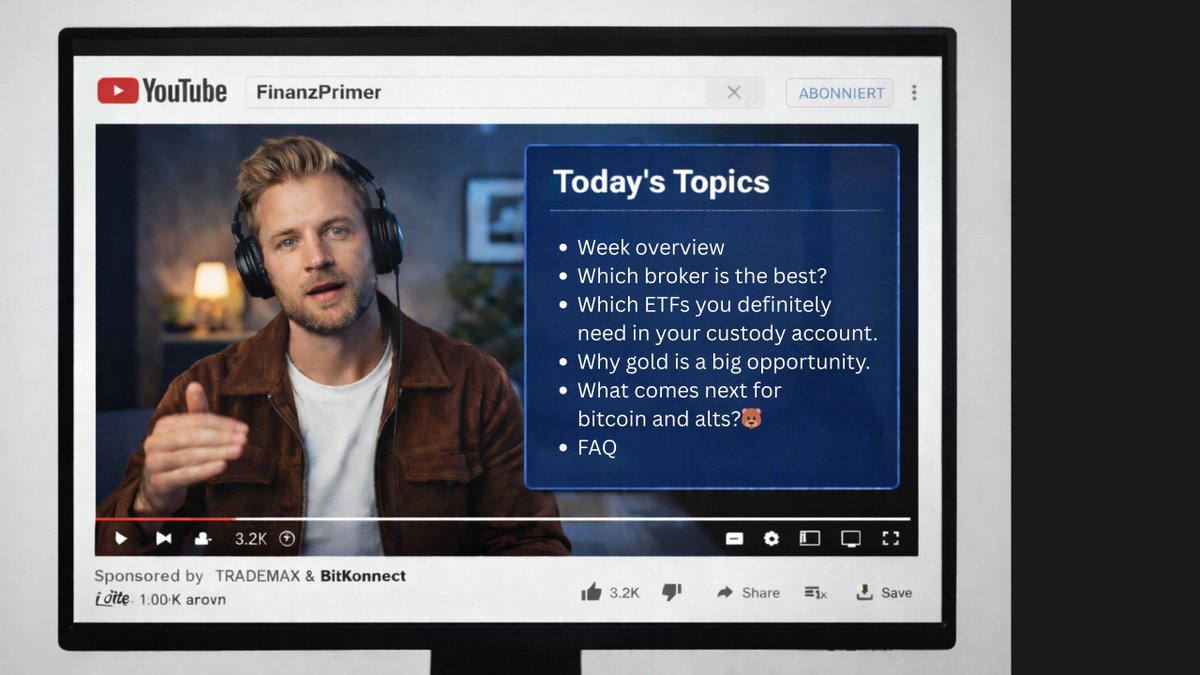1200x675 pixels.
Task: Expand the subscribe notification options via ABONNIERT
Action: (x=839, y=91)
